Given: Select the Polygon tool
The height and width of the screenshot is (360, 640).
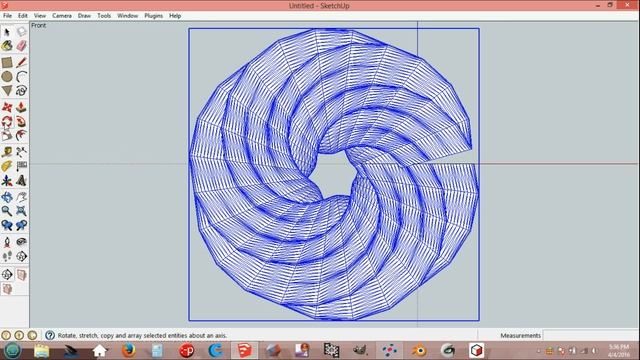Looking at the screenshot, I should [x=7, y=91].
